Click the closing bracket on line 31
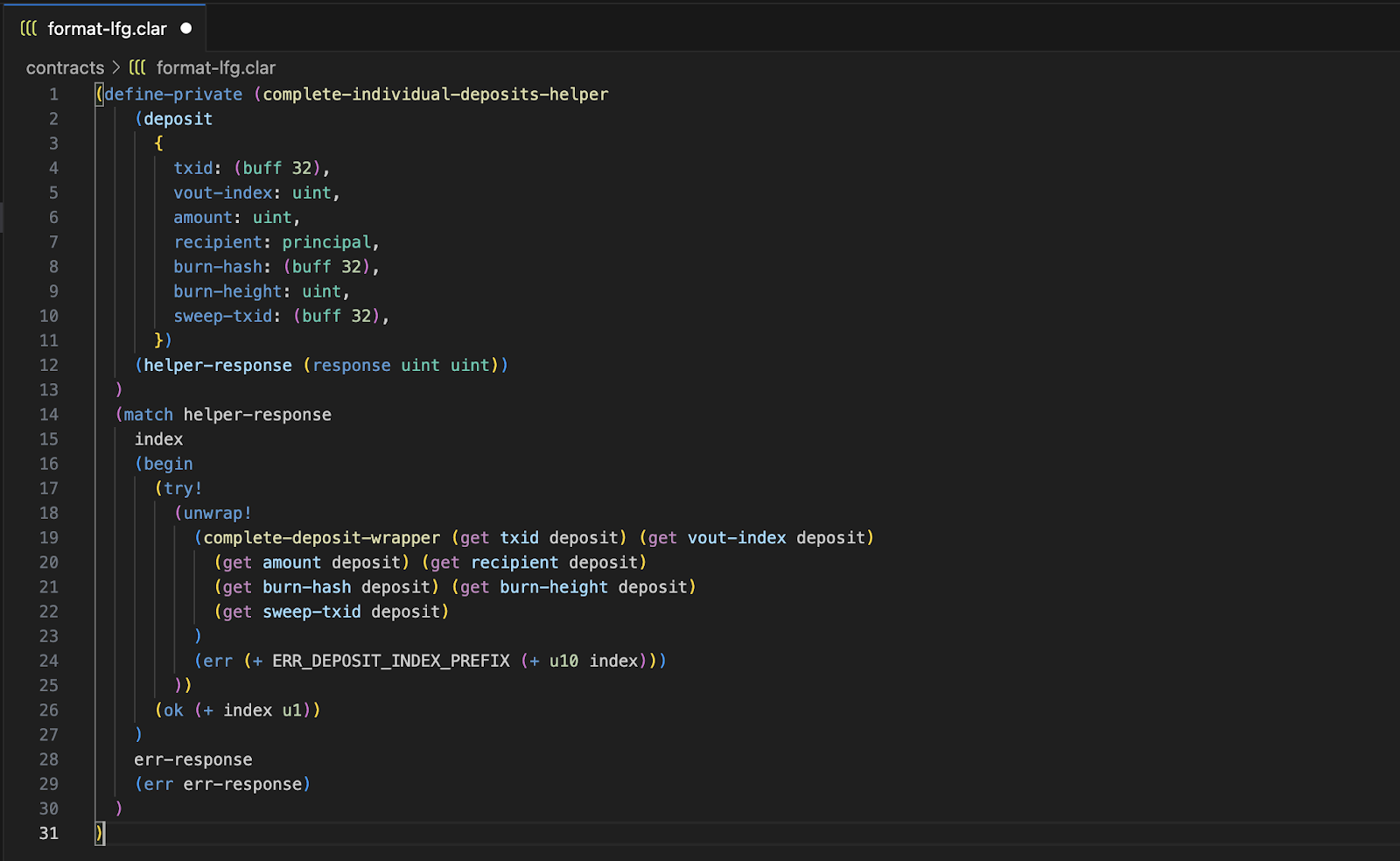The image size is (1400, 861). click(100, 833)
